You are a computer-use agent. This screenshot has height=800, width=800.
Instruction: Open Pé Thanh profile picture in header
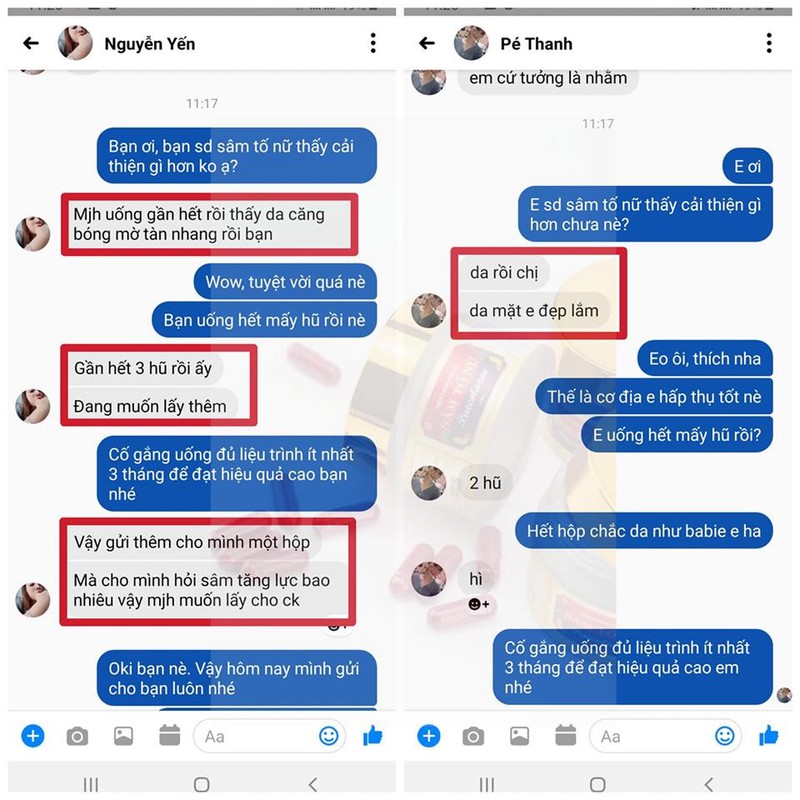471,43
